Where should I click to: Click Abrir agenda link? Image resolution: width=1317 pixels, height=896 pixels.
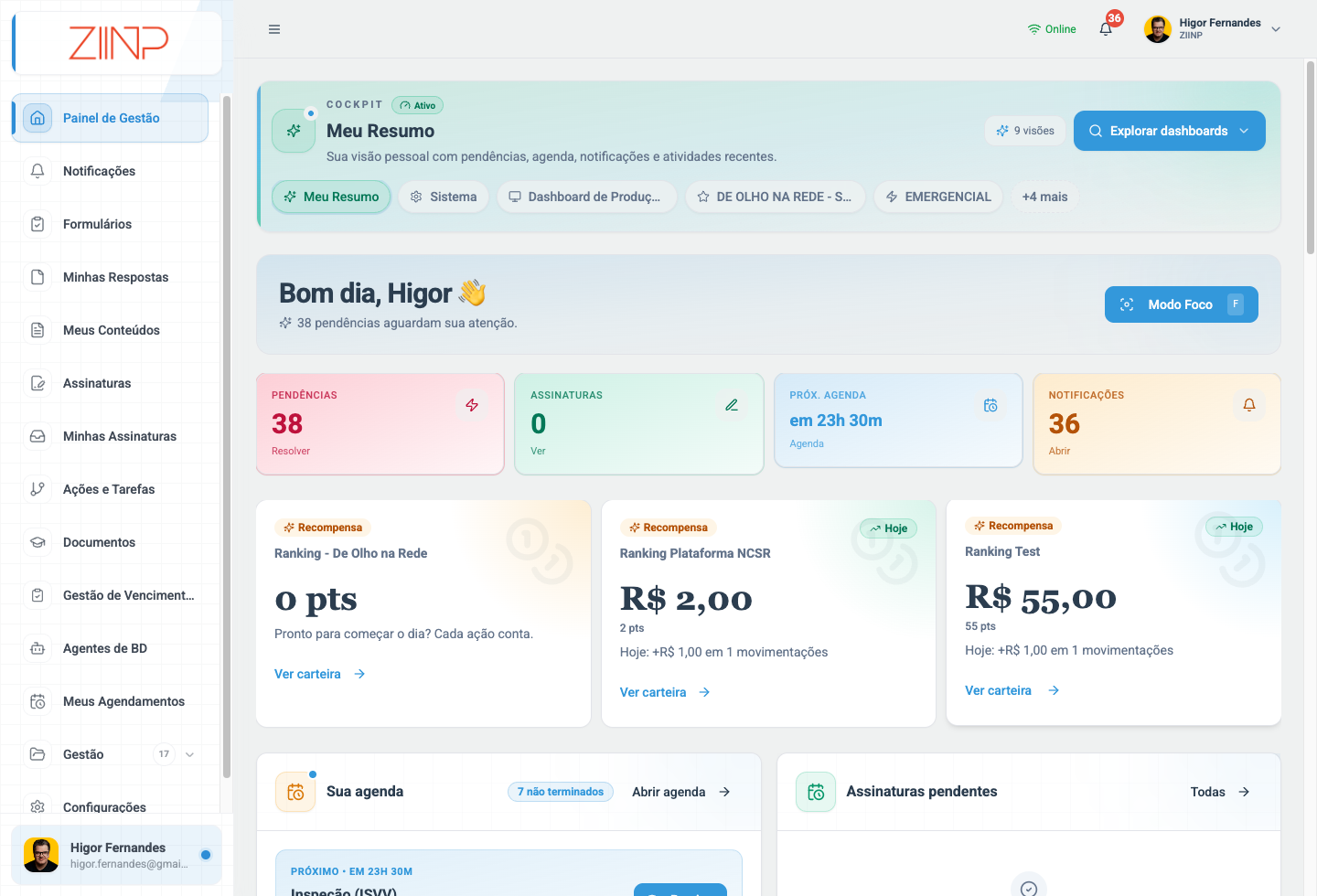click(681, 792)
